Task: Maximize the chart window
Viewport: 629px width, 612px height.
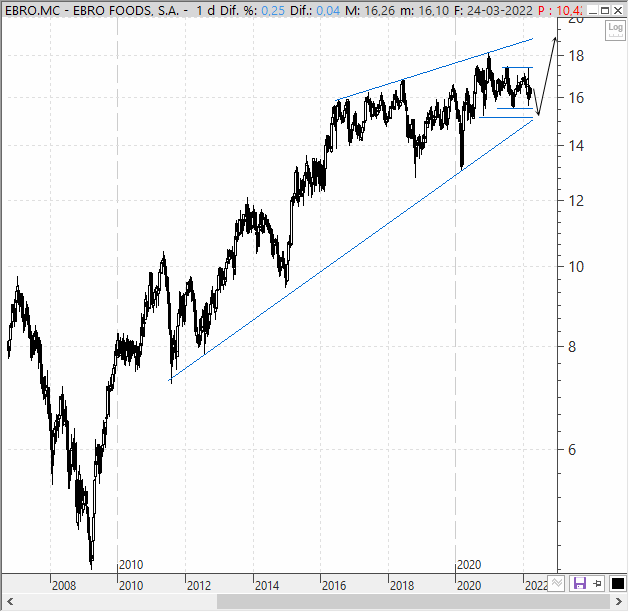Action: pos(605,11)
